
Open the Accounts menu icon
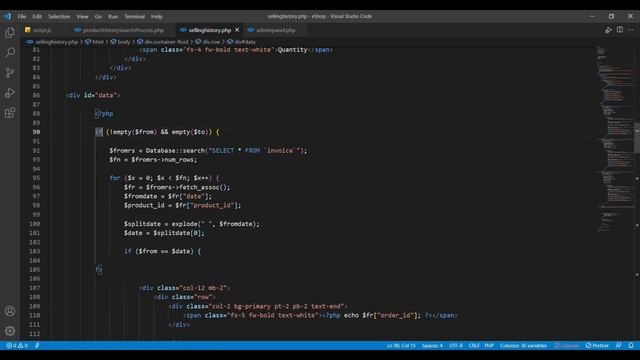point(10,311)
